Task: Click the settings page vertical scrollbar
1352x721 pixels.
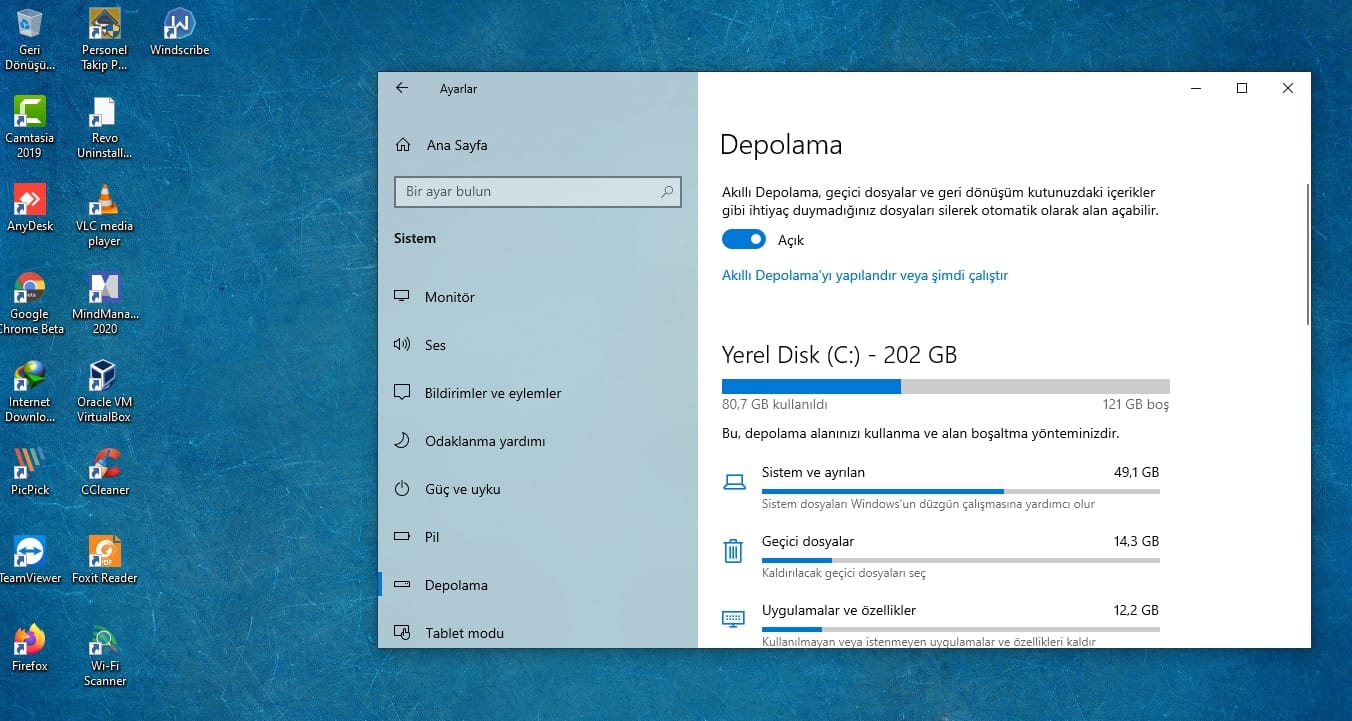Action: click(x=1307, y=254)
